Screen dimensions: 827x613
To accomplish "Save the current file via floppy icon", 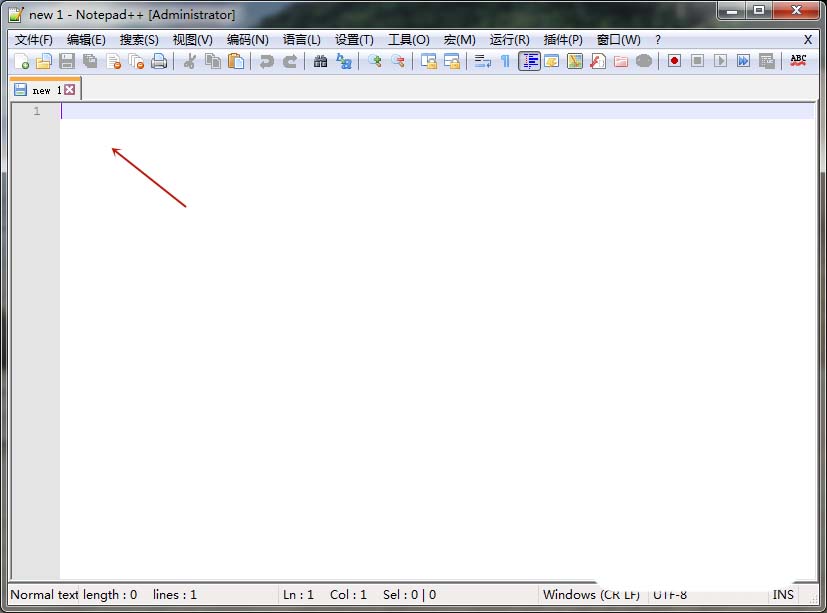I will click(67, 61).
